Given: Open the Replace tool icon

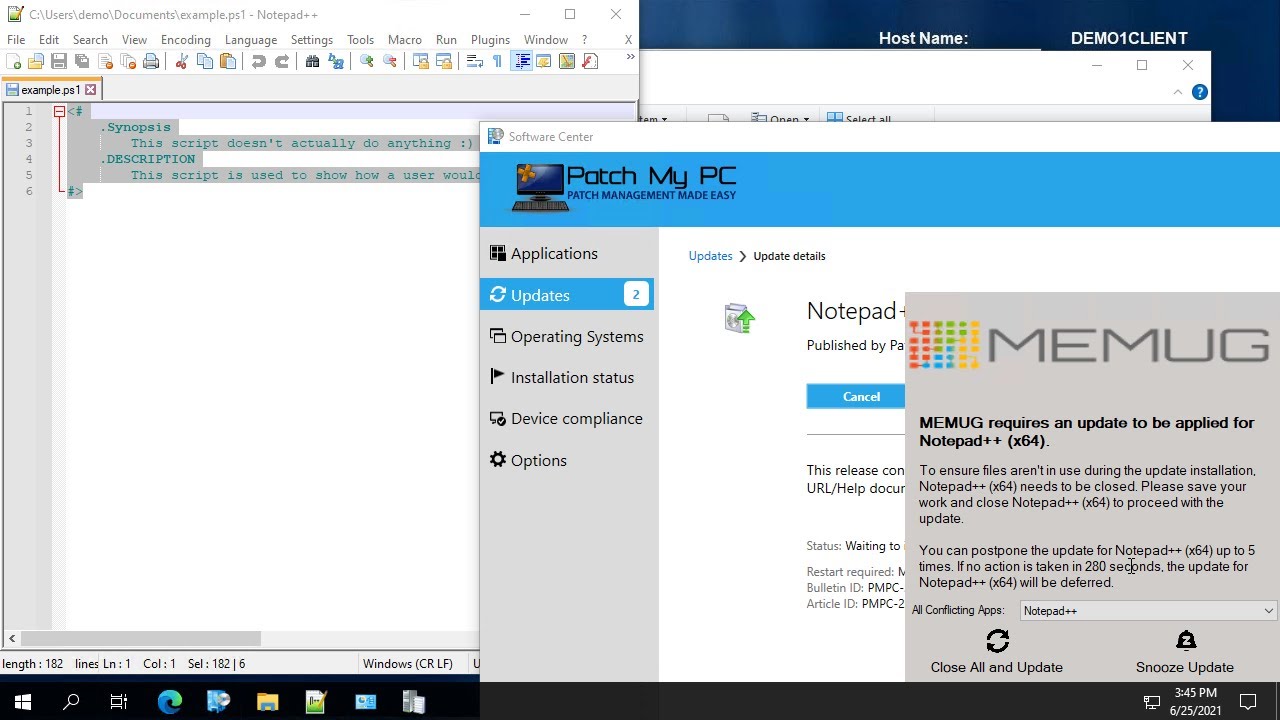Looking at the screenshot, I should point(336,62).
